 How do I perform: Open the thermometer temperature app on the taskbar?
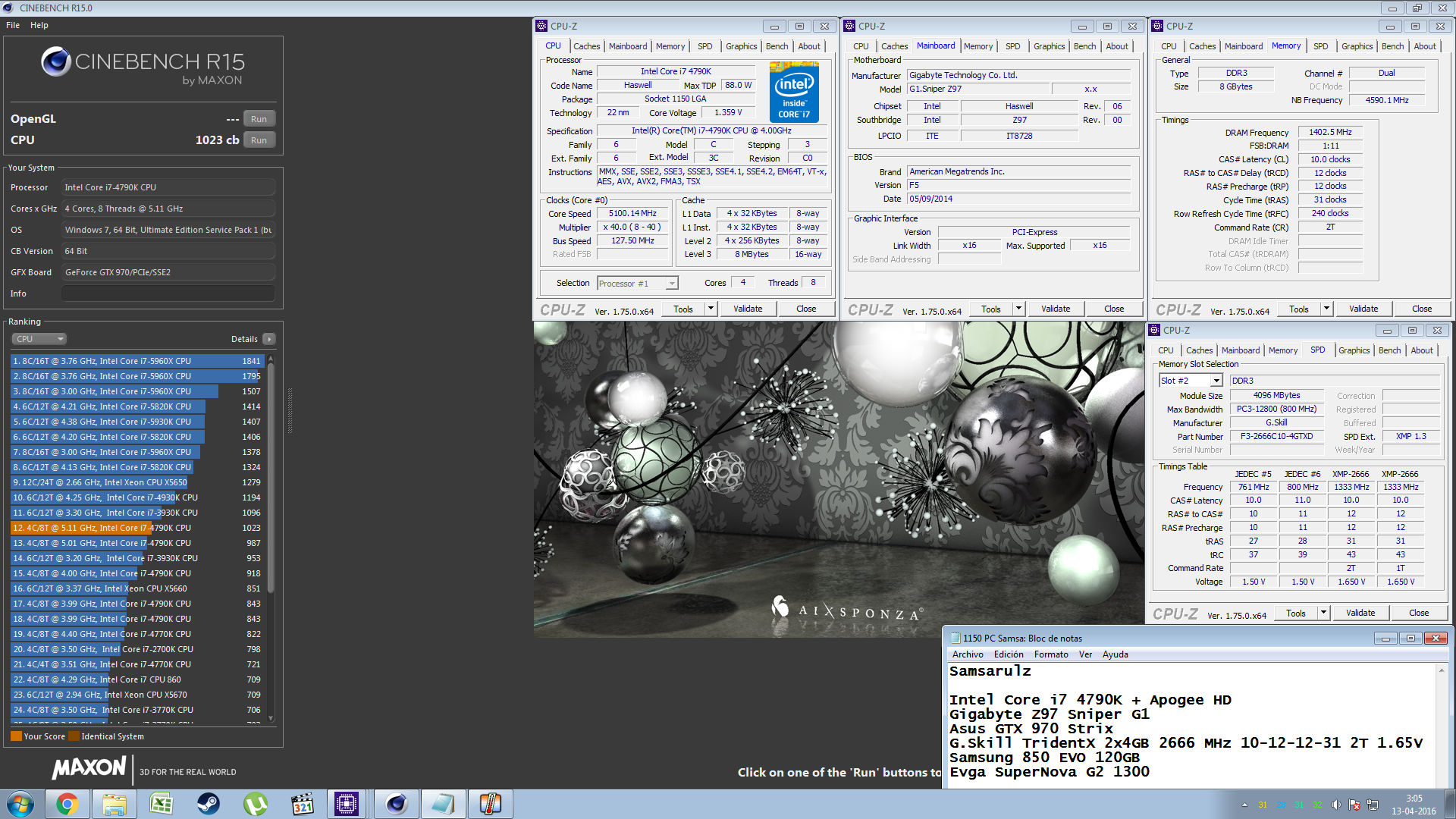(x=490, y=804)
